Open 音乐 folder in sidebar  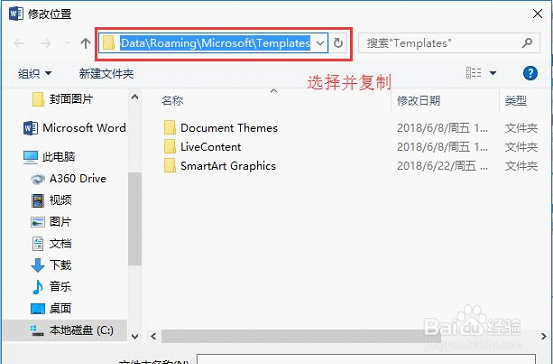(51, 286)
